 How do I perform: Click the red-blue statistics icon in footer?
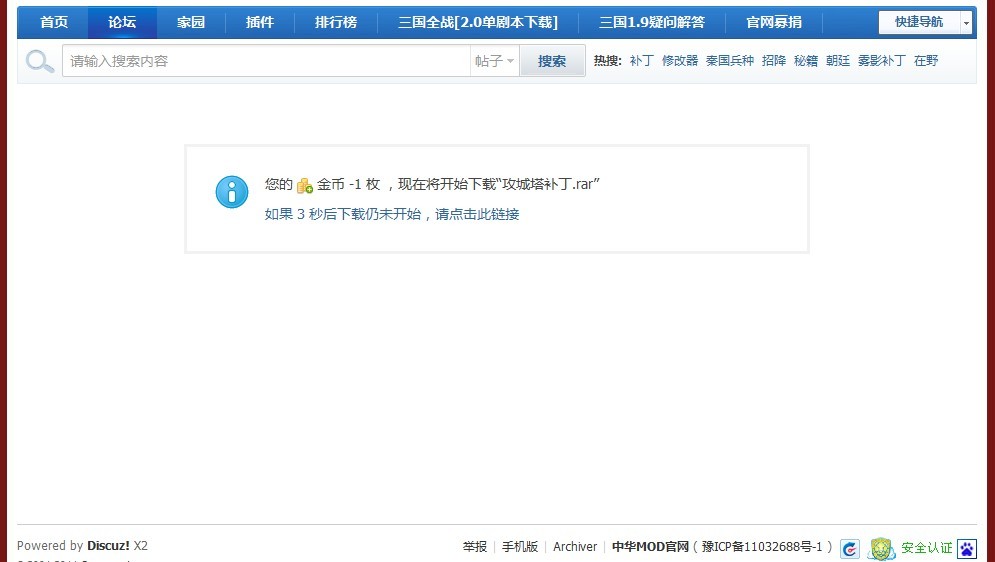(x=850, y=548)
